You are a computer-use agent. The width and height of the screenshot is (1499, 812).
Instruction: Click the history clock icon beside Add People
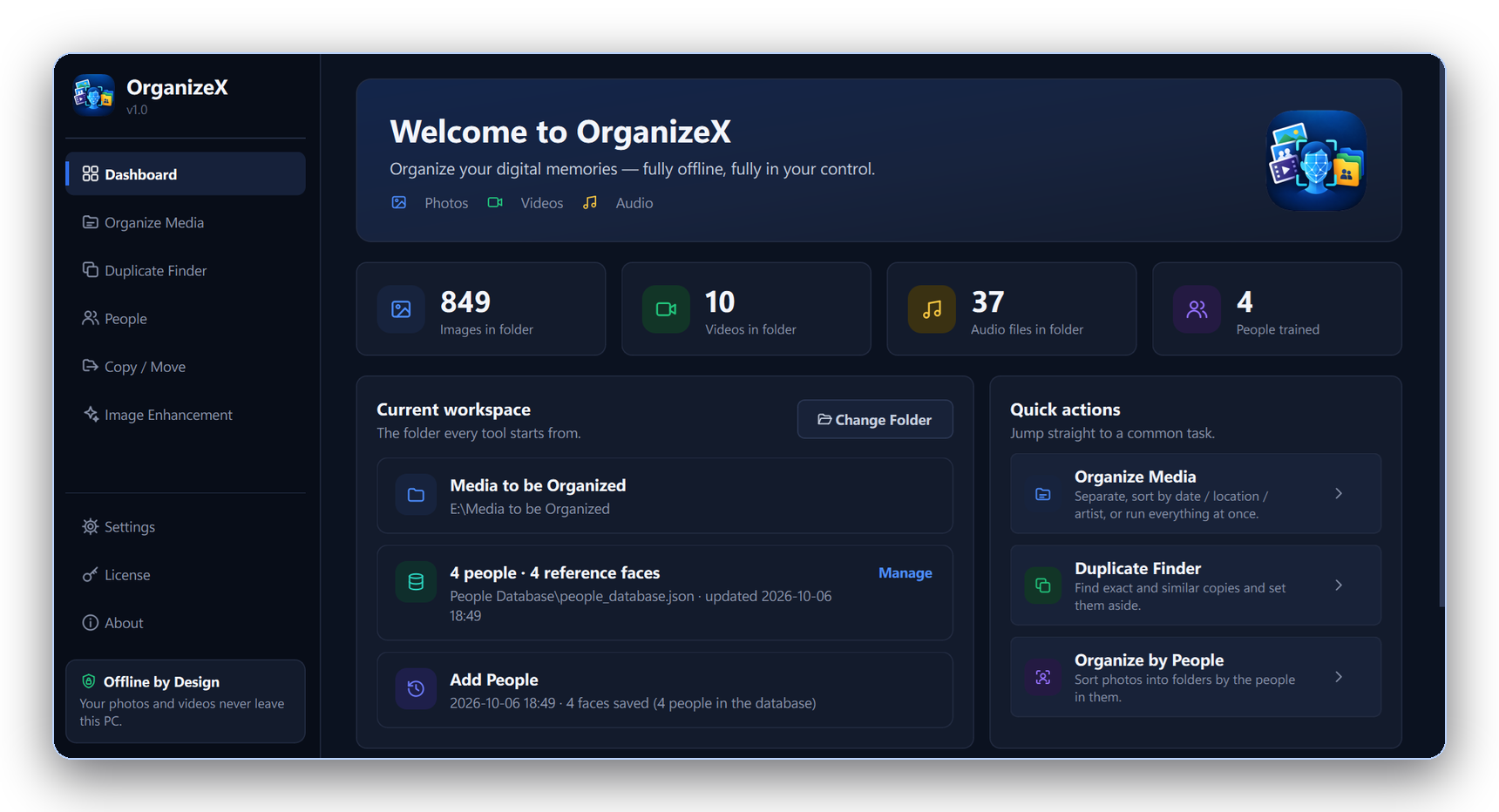pos(416,688)
